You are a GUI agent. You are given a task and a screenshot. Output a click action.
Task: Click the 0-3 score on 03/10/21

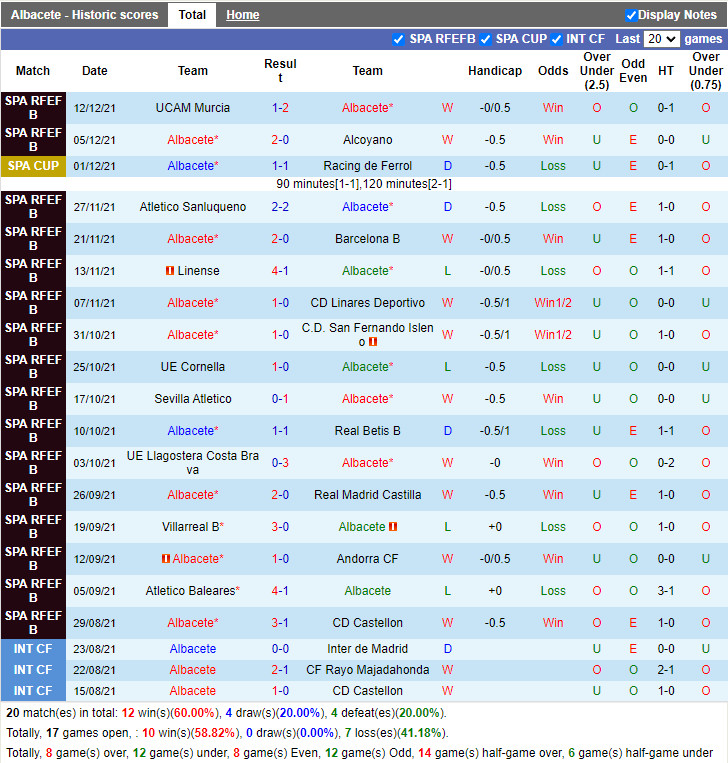tap(280, 463)
